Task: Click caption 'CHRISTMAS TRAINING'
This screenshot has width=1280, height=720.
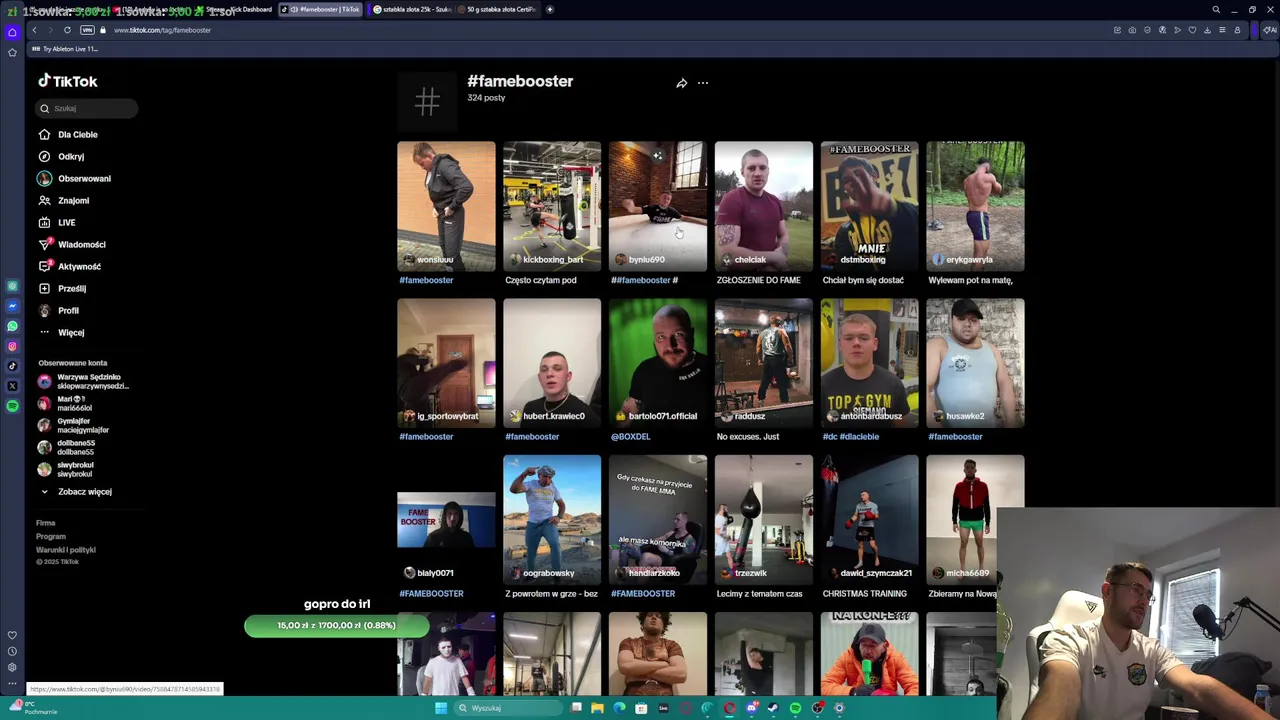Action: (x=865, y=594)
